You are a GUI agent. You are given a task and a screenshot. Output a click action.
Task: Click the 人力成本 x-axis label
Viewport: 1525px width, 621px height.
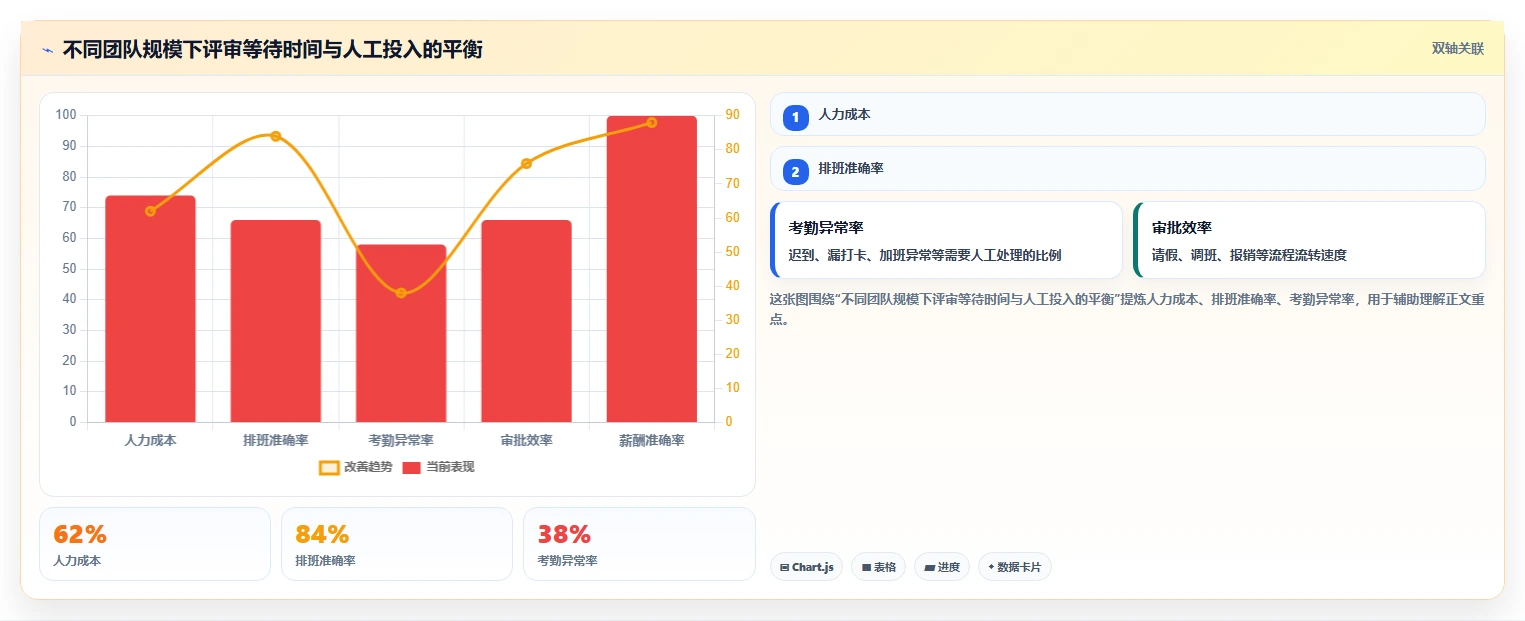[x=150, y=441]
